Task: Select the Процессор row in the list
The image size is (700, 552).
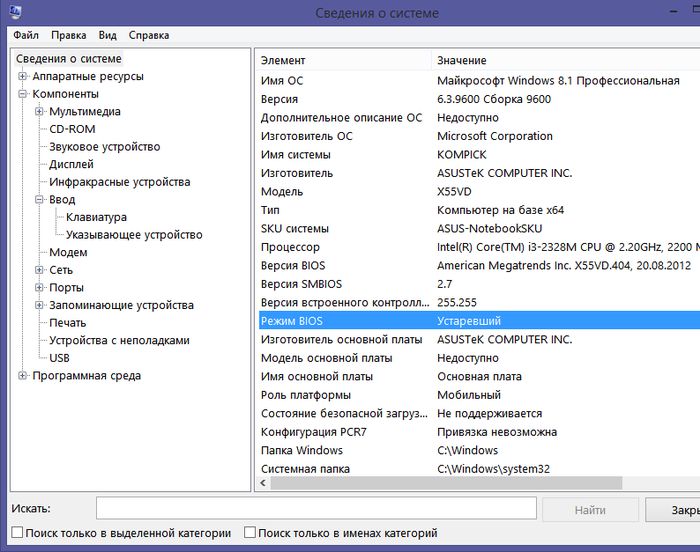Action: [290, 247]
